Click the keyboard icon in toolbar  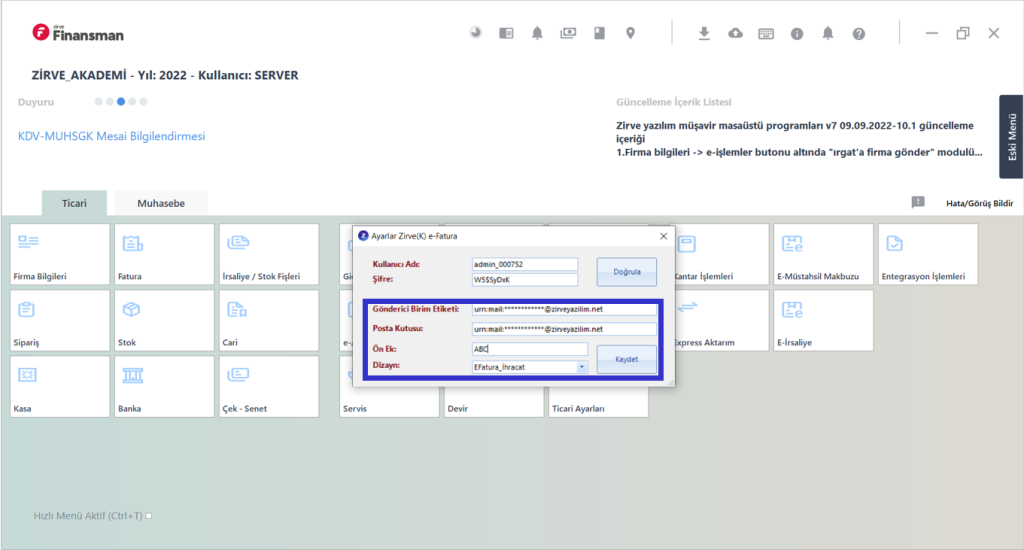click(x=766, y=34)
